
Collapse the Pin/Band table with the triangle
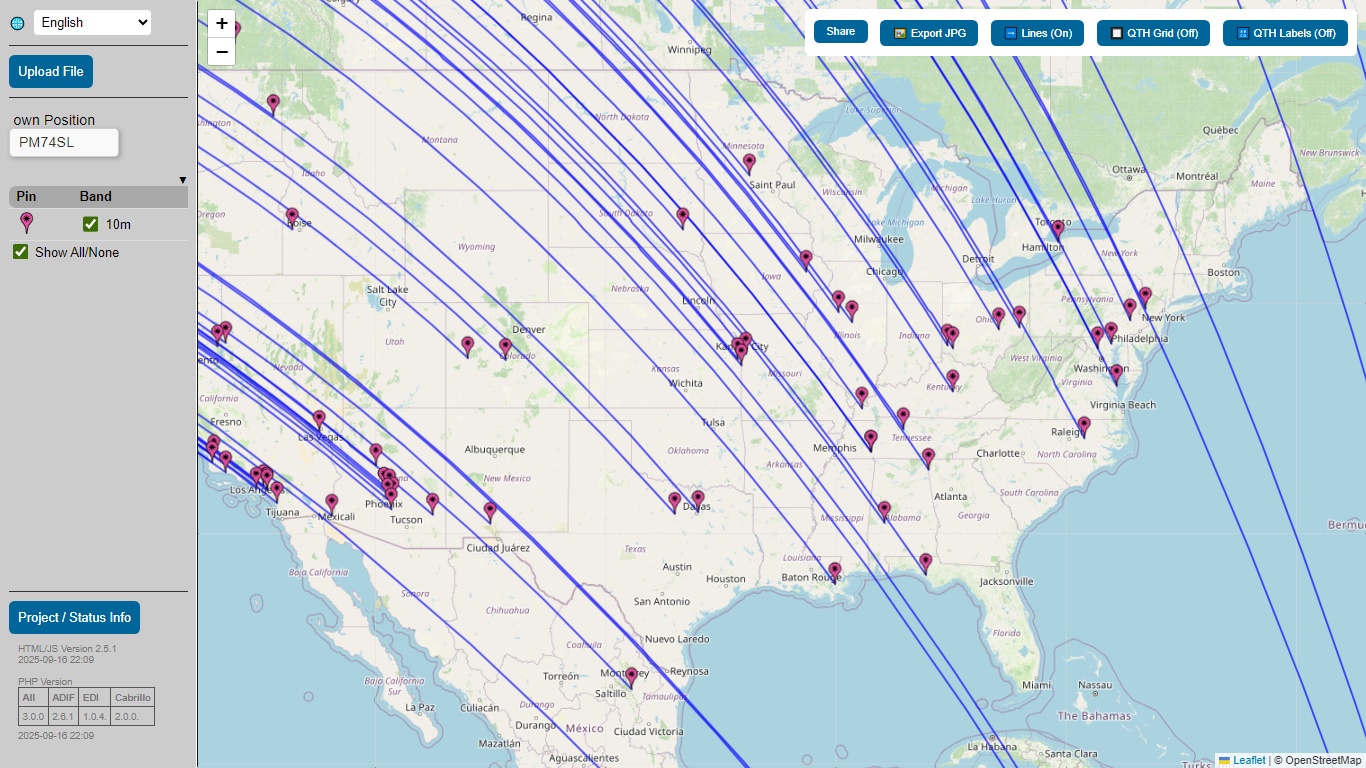(x=182, y=180)
